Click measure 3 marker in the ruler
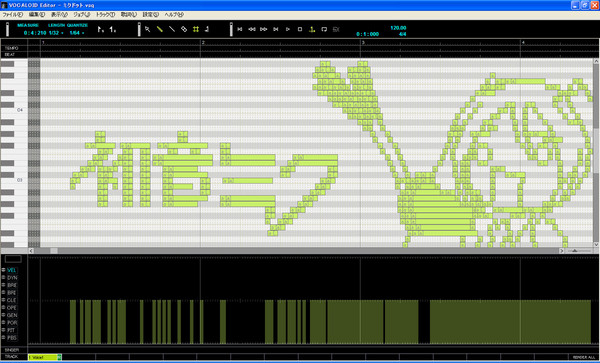The height and width of the screenshot is (363, 600). point(363,42)
